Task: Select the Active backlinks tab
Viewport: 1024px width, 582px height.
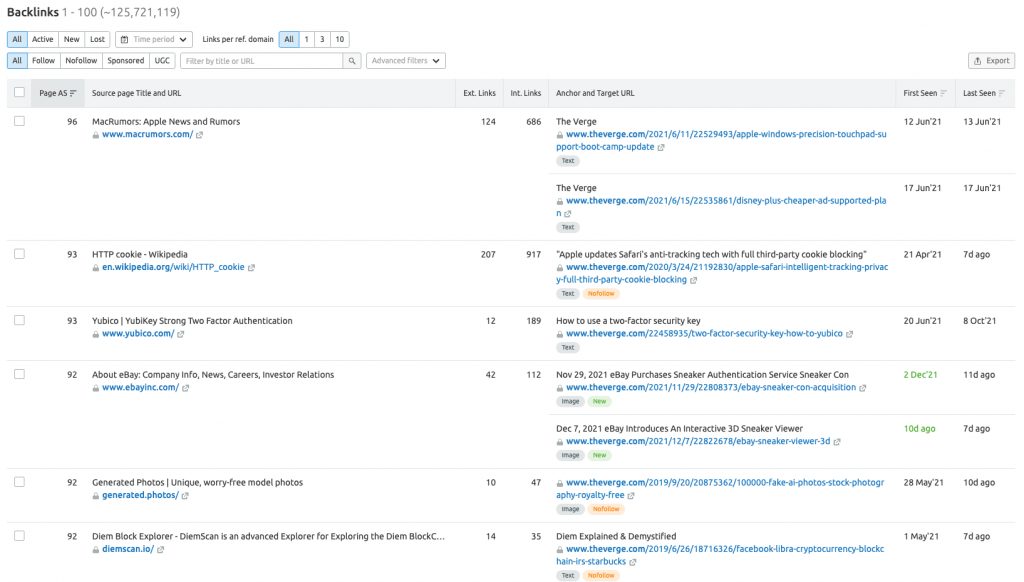Action: coord(42,39)
